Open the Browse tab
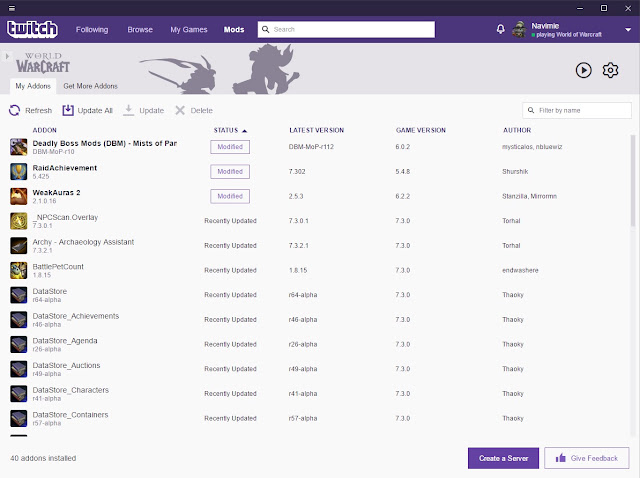640x478 pixels. coord(140,29)
